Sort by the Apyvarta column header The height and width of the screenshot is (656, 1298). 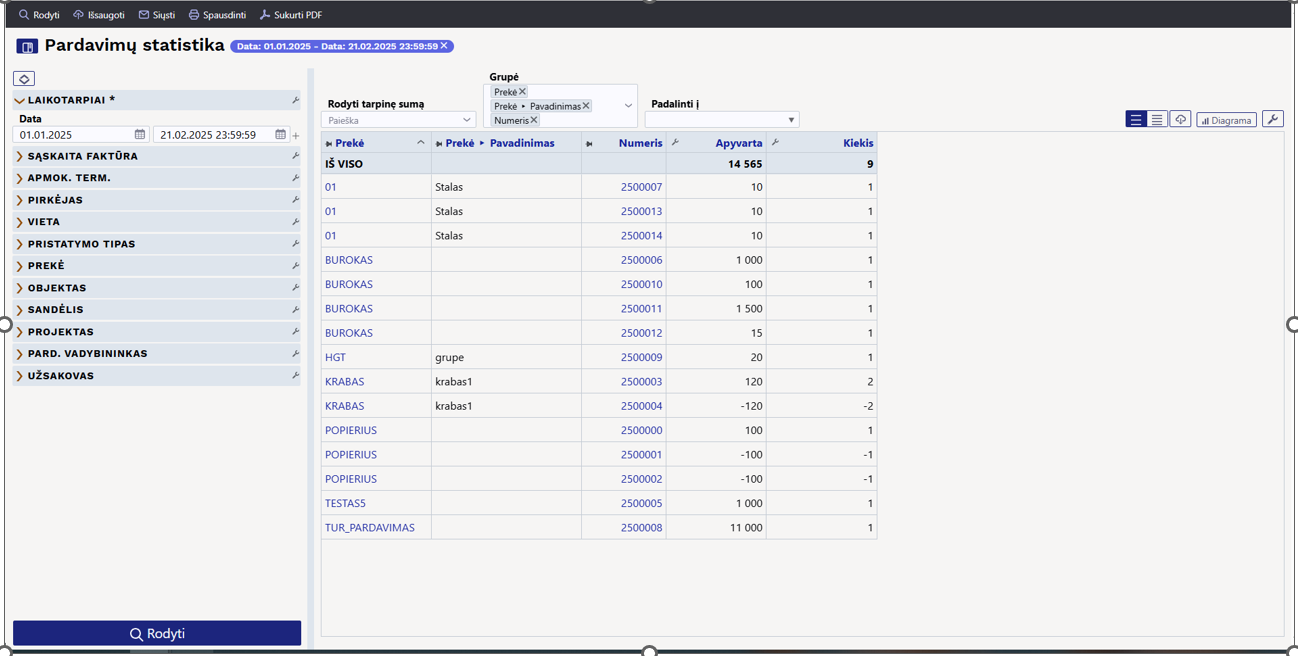coord(739,143)
